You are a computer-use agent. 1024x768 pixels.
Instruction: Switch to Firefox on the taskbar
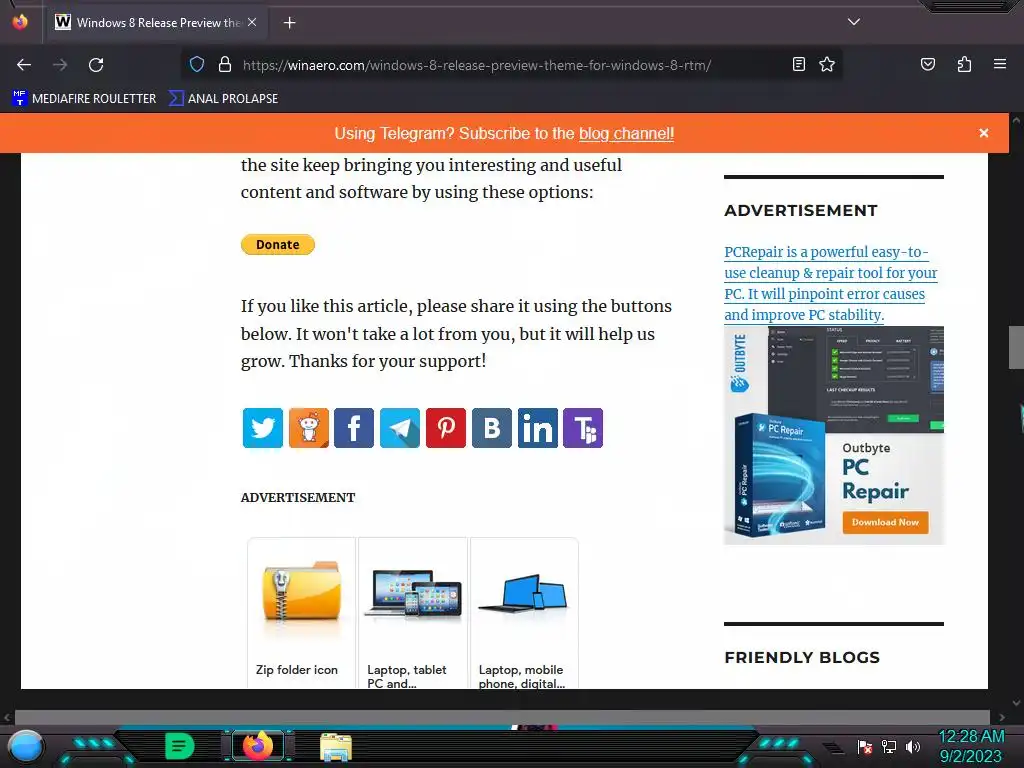[258, 746]
